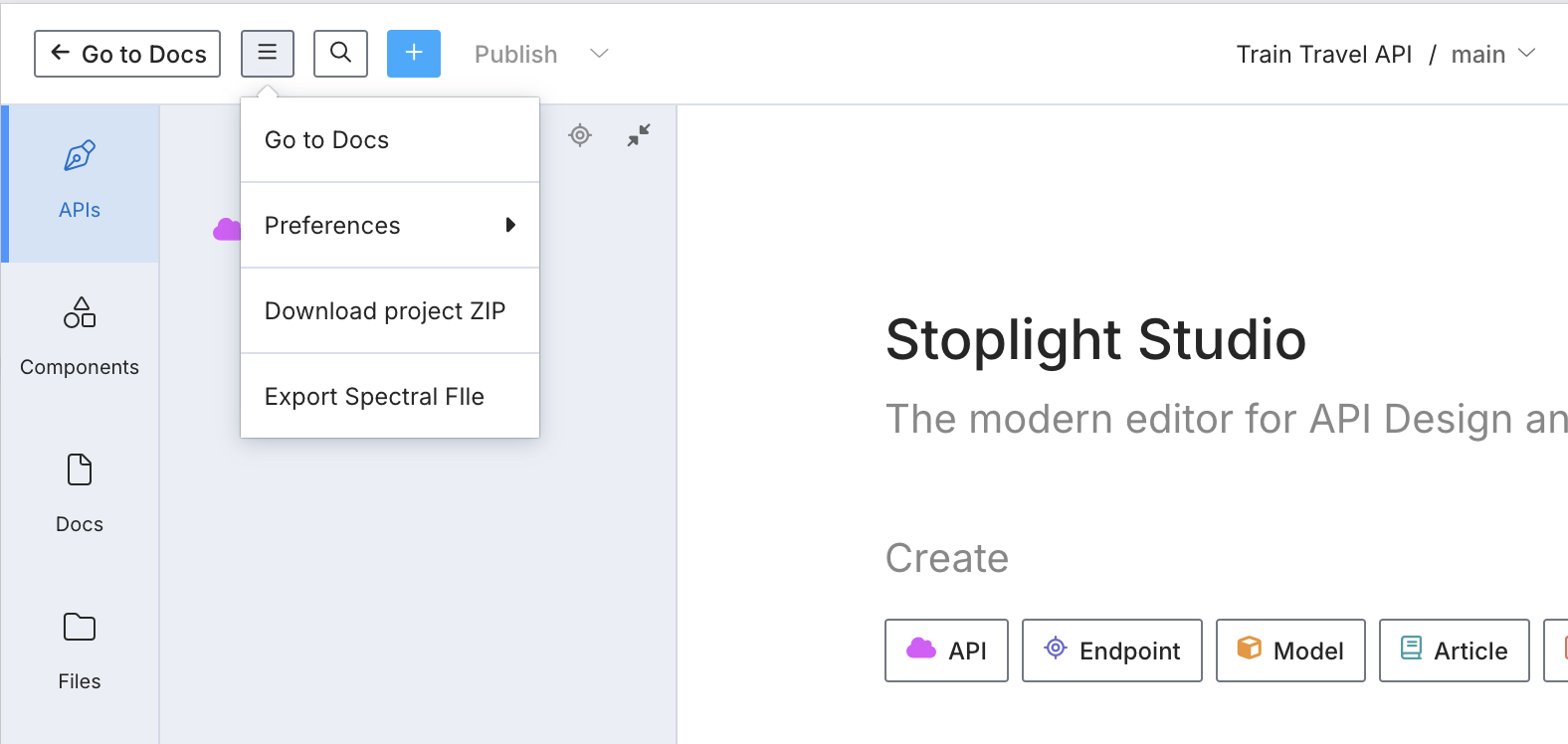This screenshot has height=744, width=1568.
Task: Open the Files sidebar panel
Action: pos(80,651)
